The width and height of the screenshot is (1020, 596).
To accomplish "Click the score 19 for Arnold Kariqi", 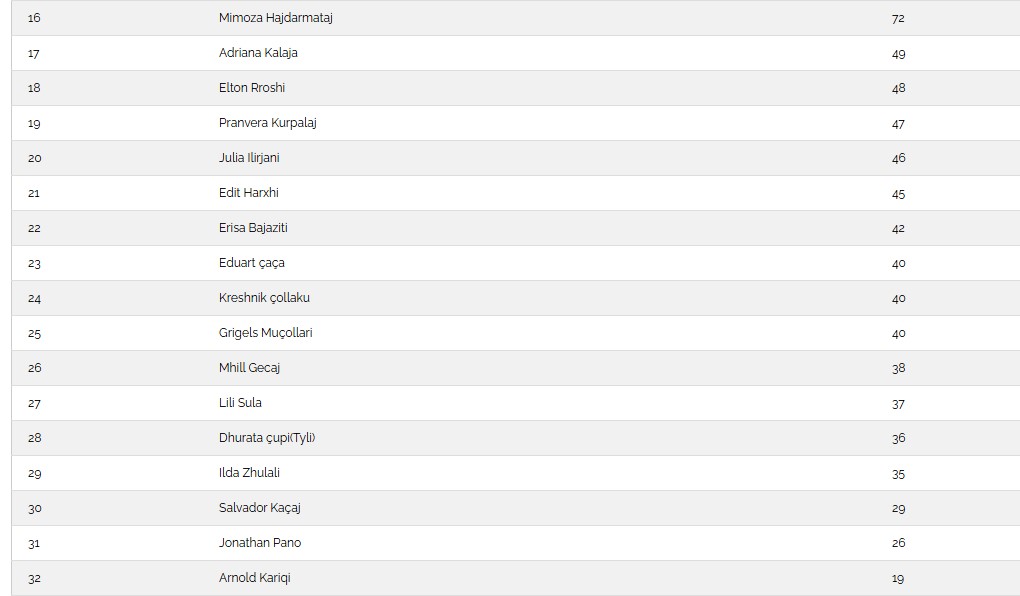I will pyautogui.click(x=898, y=578).
